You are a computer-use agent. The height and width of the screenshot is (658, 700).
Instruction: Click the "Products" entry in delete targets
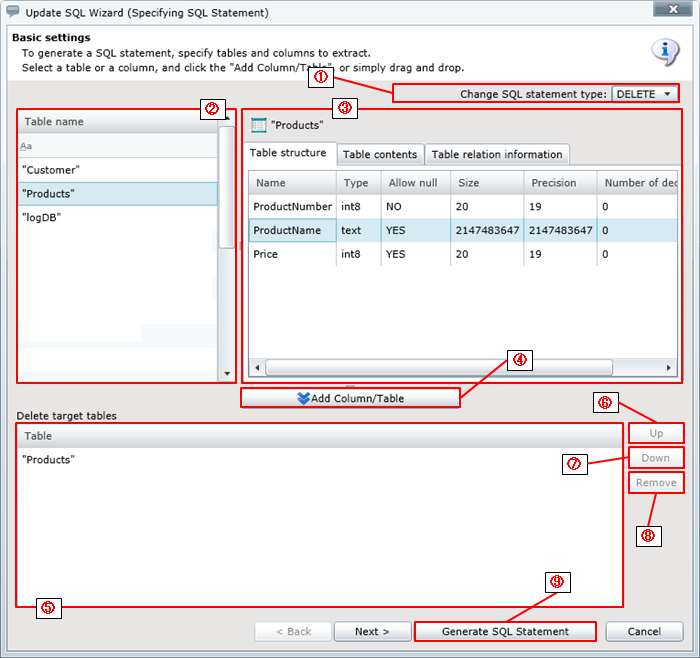[48, 459]
